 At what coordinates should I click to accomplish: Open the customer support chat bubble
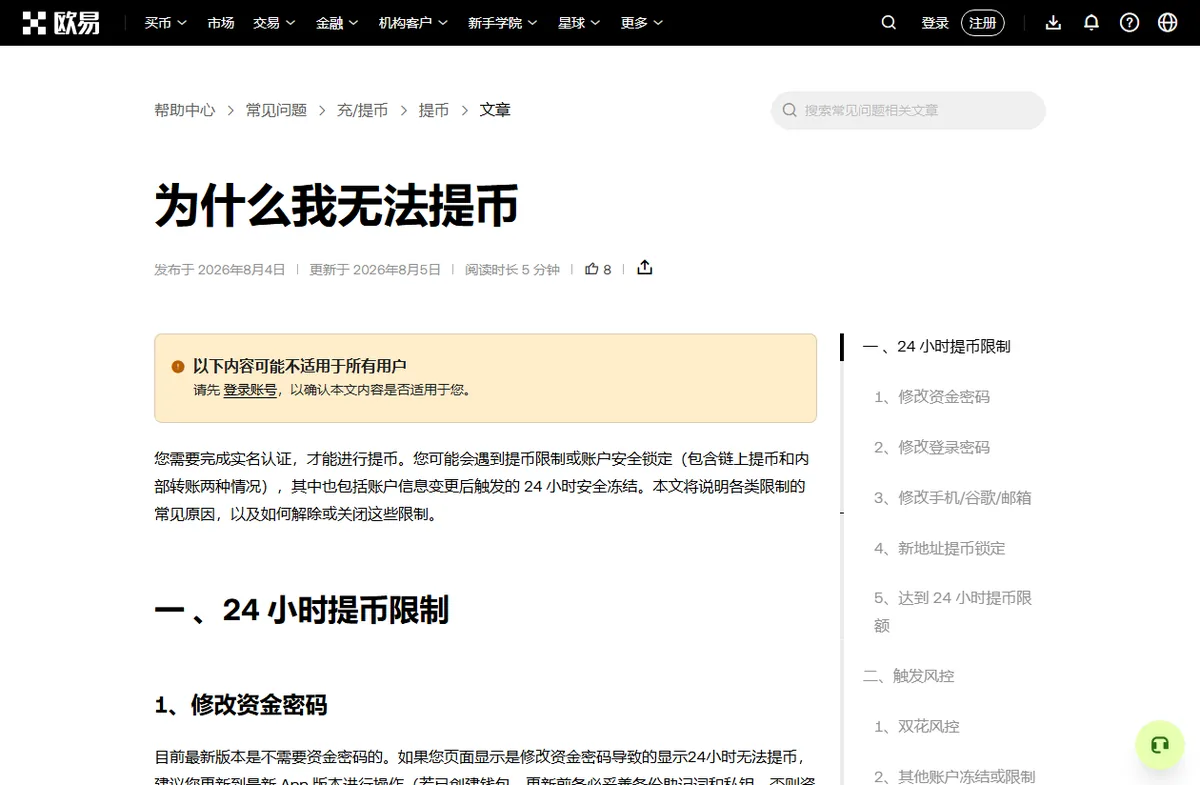1160,745
